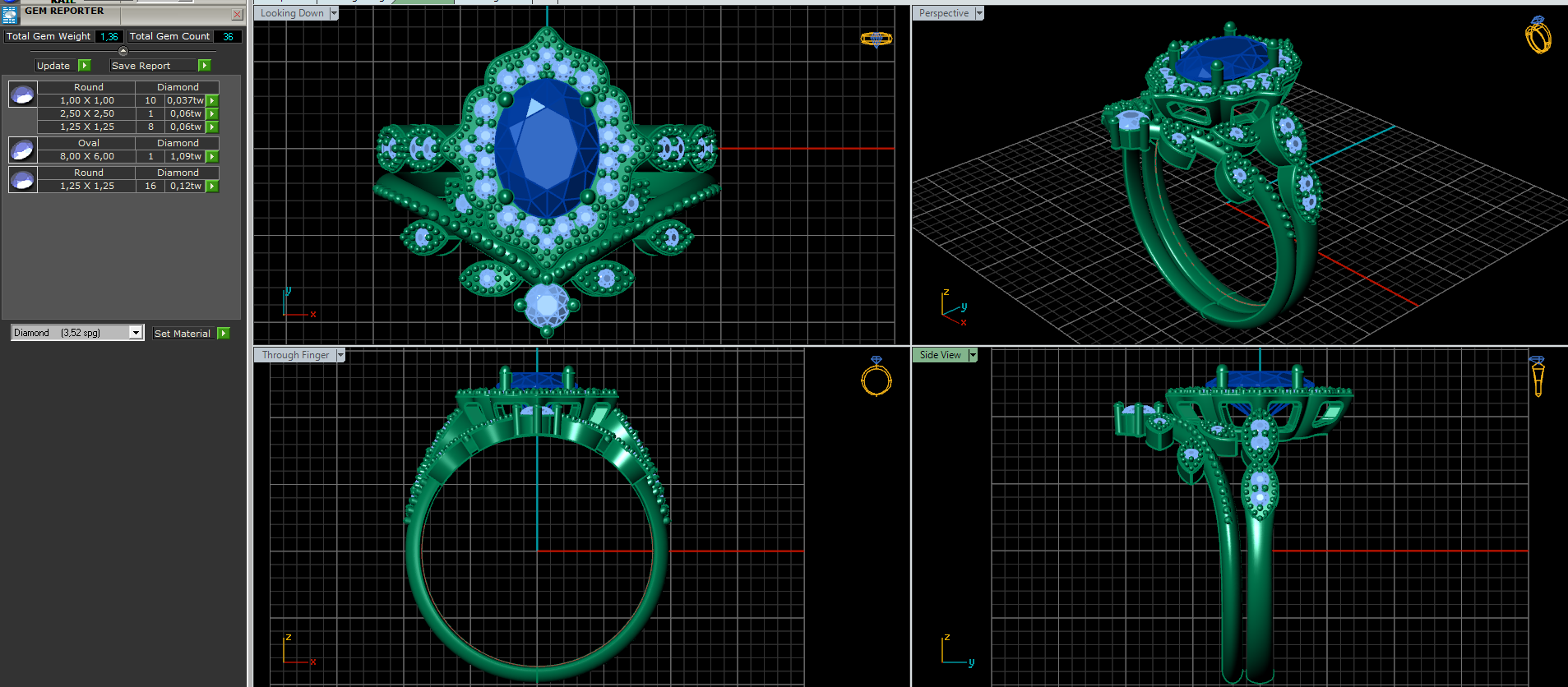The width and height of the screenshot is (1568, 687).
Task: Close the Gem Reporter panel
Action: coord(237,14)
